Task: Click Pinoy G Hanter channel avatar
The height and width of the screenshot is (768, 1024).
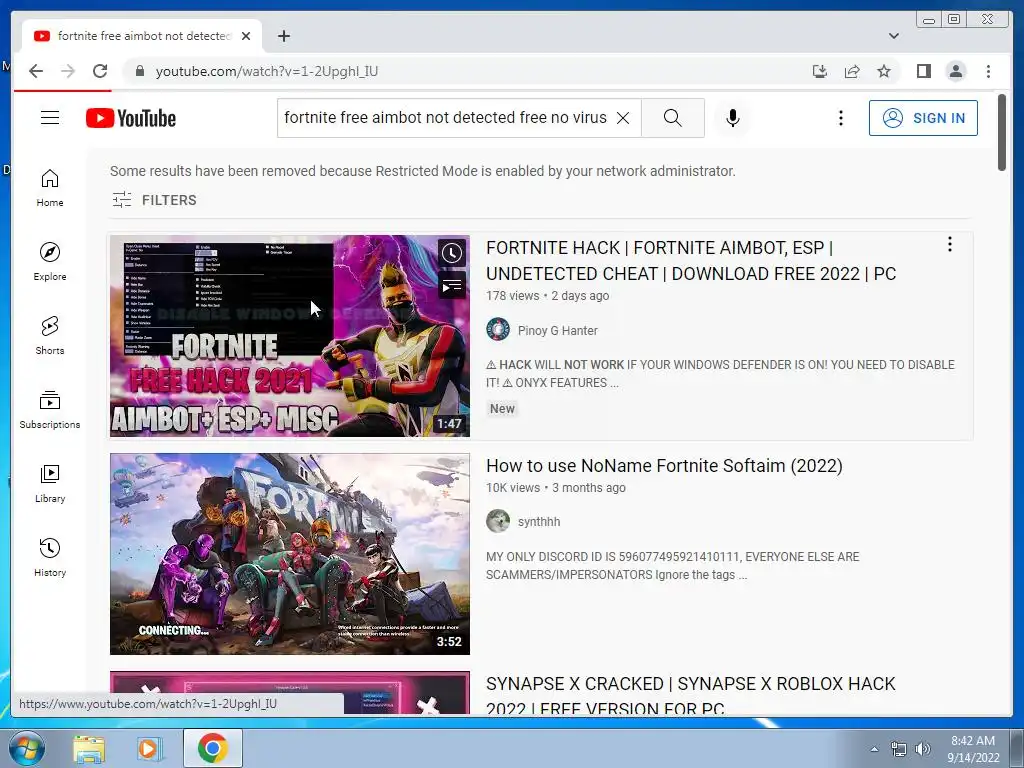Action: tap(498, 329)
